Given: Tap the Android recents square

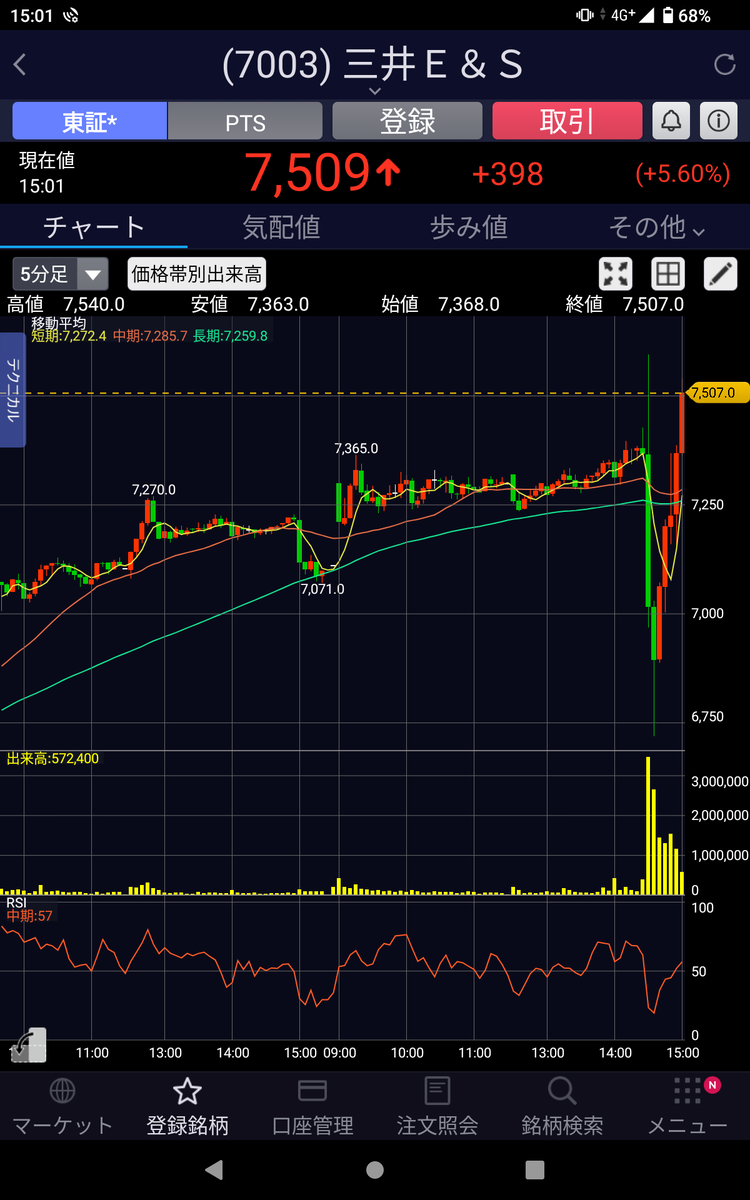Looking at the screenshot, I should click(535, 1170).
